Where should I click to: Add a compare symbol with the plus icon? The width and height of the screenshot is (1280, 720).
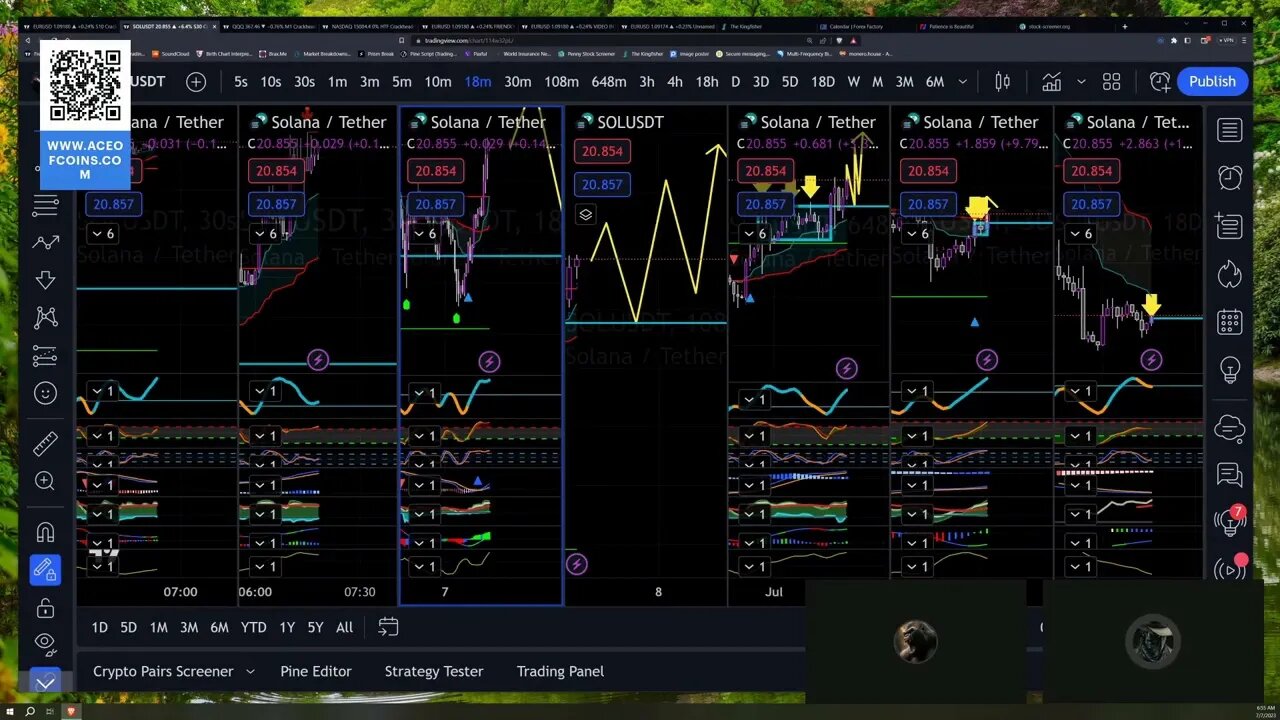(x=196, y=82)
